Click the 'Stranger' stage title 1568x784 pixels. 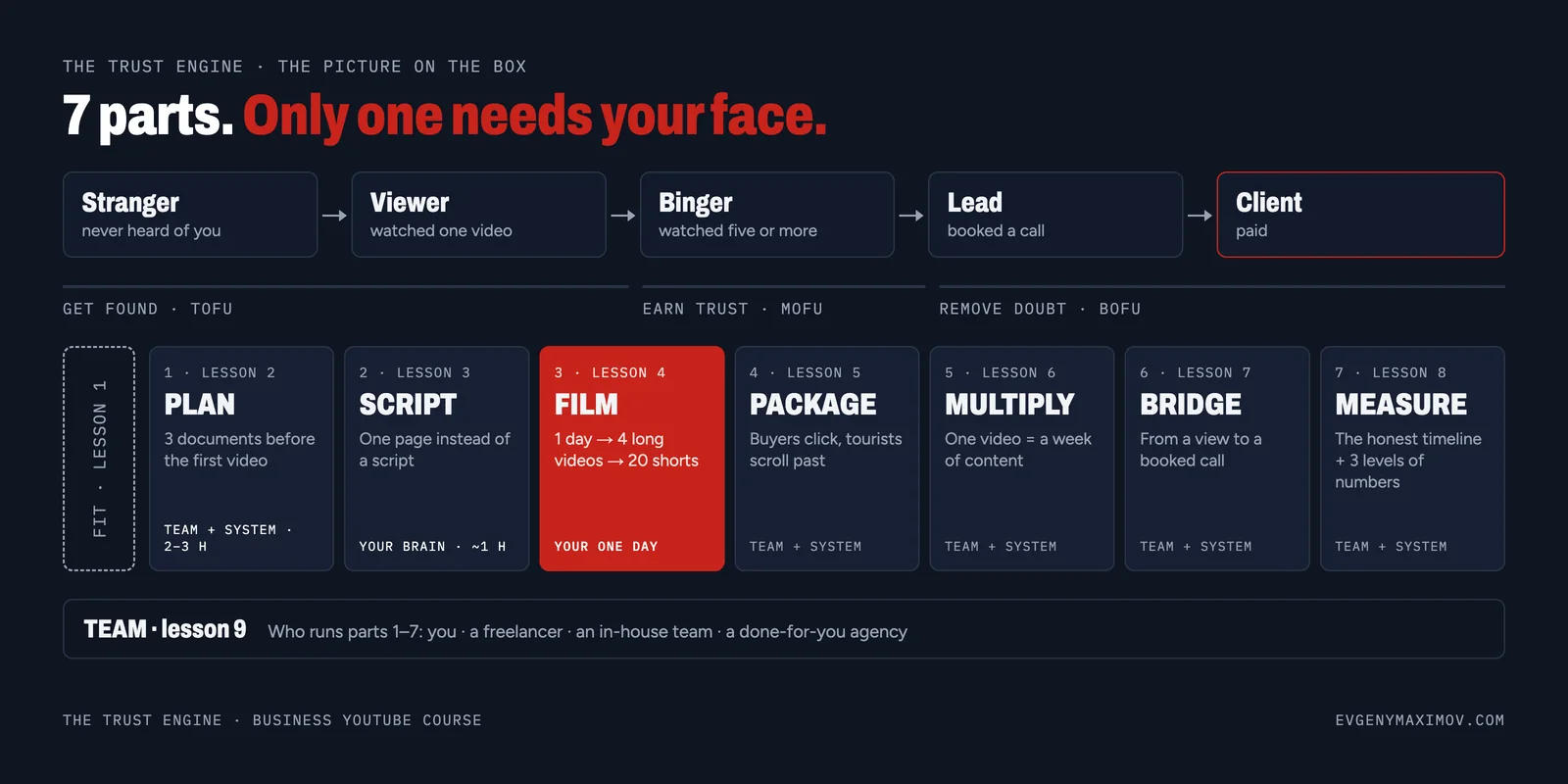[x=130, y=203]
